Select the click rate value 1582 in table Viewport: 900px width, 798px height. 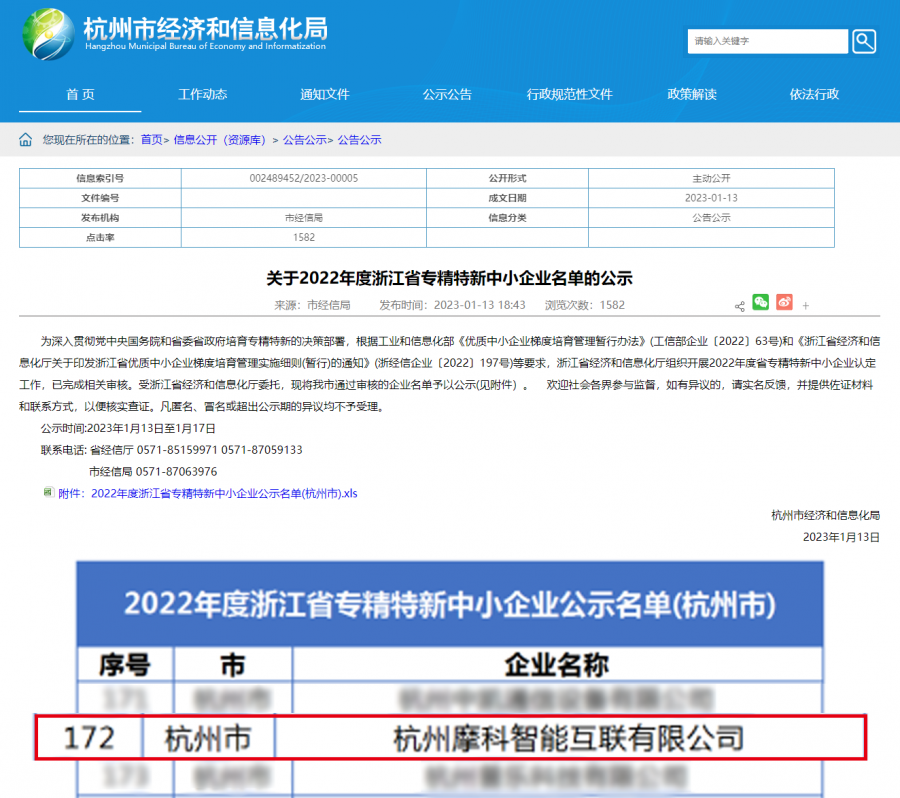[x=304, y=237]
